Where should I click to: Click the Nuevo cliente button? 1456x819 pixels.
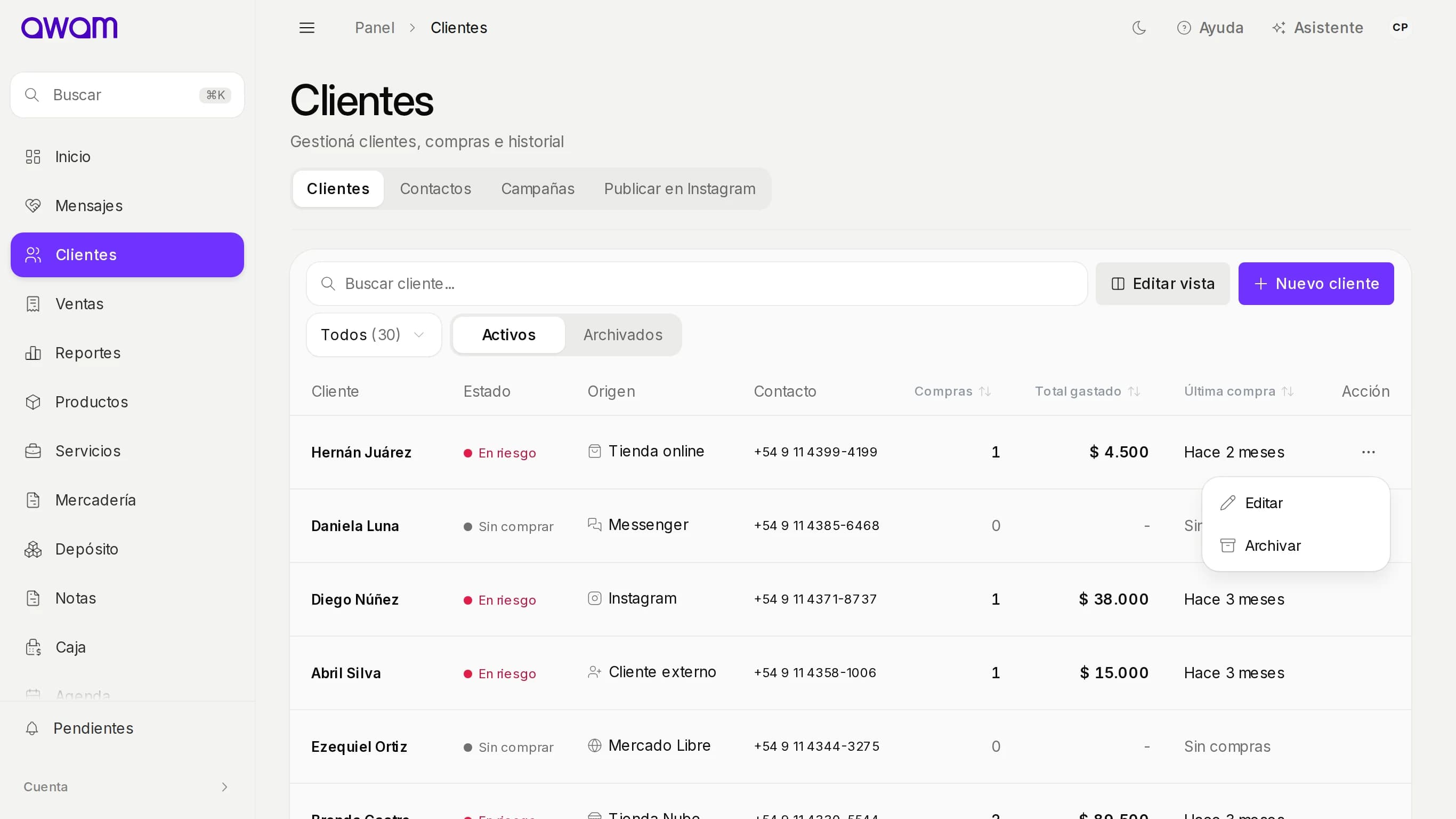pos(1316,284)
